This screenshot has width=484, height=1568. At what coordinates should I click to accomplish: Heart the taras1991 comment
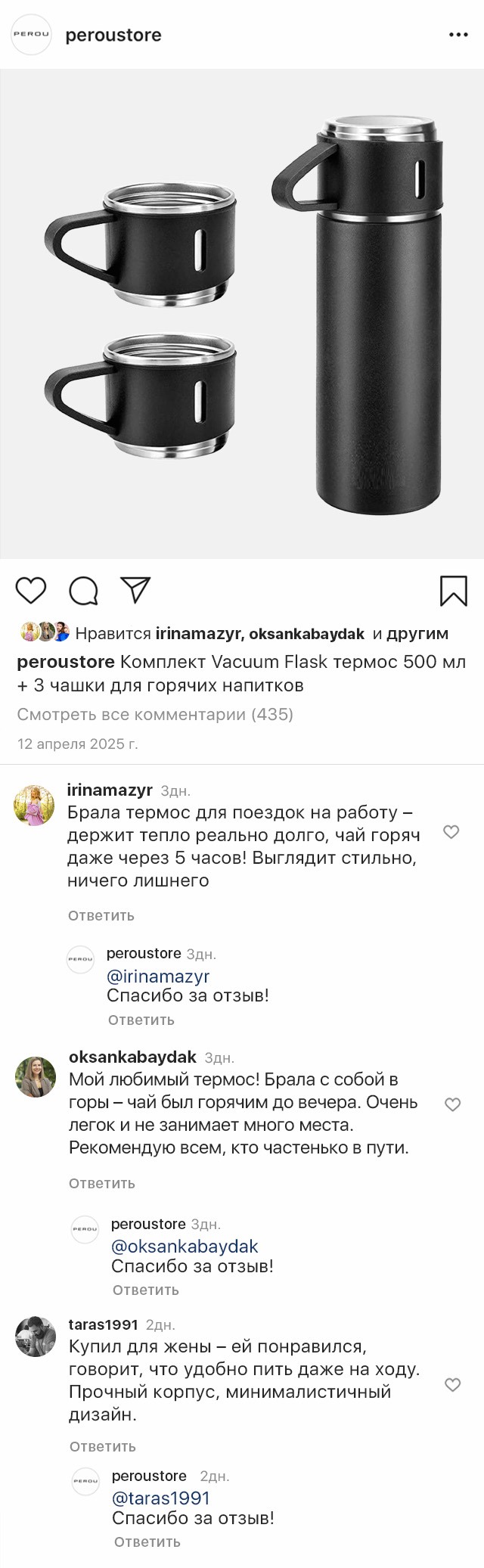click(452, 1385)
